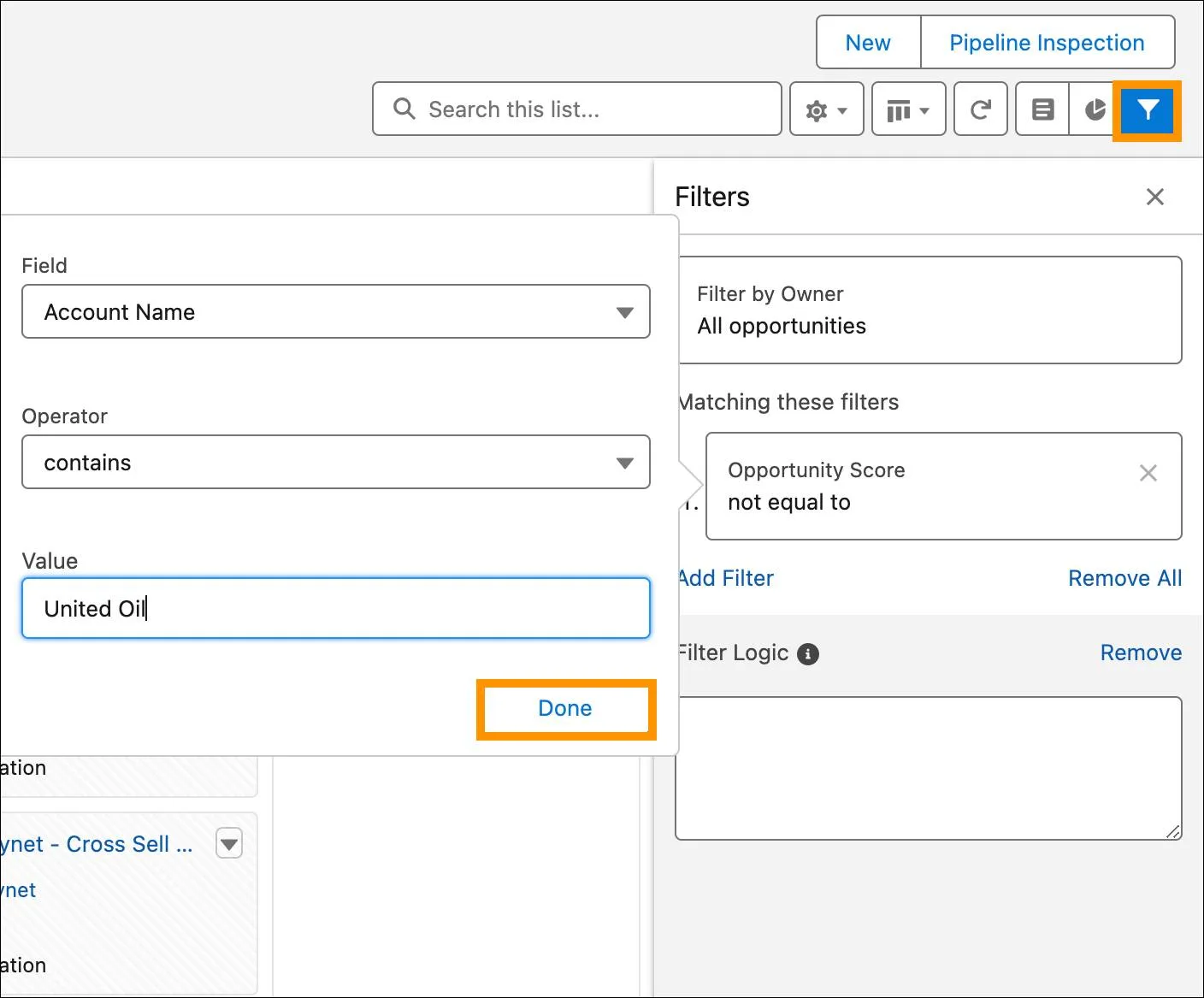The width and height of the screenshot is (1204, 998).
Task: Remove the Opportunity Score filter
Action: click(x=1148, y=473)
